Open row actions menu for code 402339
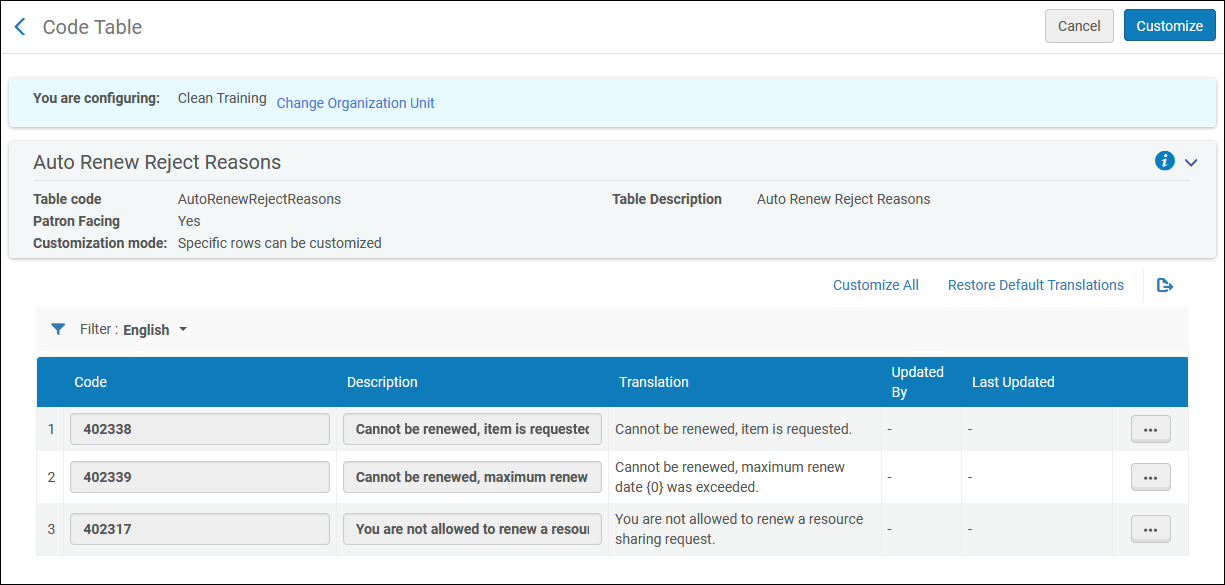 click(1150, 477)
